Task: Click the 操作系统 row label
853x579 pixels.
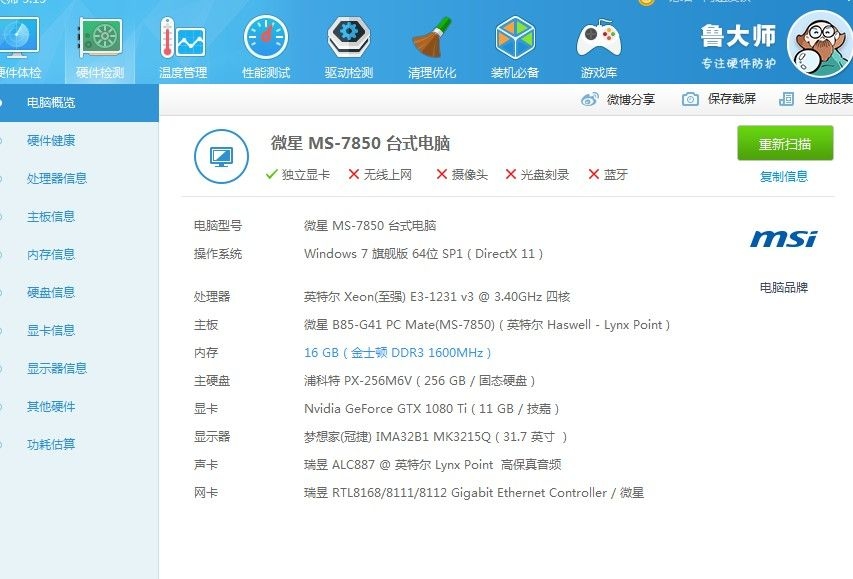Action: (218, 254)
